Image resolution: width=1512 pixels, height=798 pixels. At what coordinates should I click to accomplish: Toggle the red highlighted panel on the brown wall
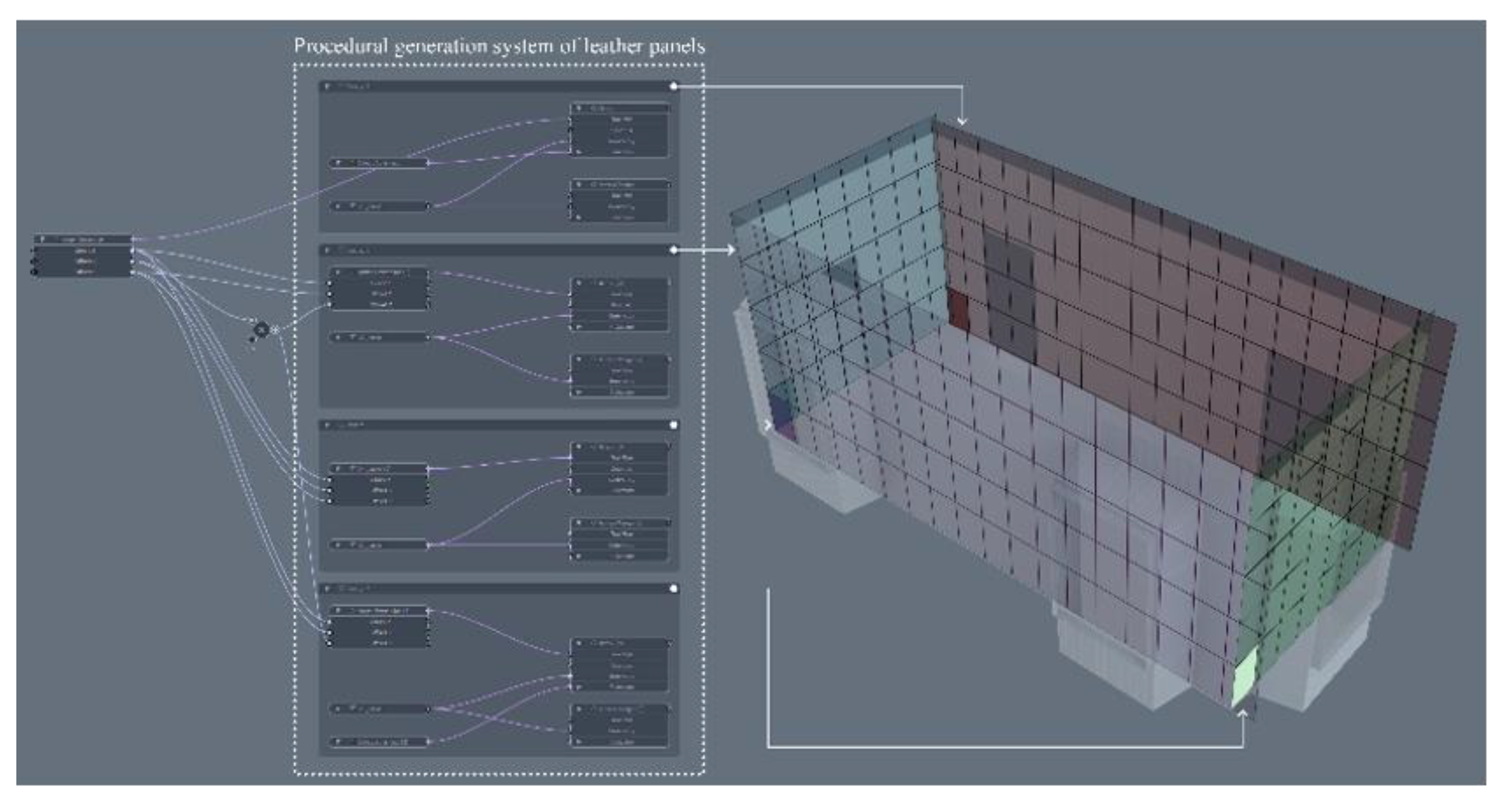pos(958,311)
